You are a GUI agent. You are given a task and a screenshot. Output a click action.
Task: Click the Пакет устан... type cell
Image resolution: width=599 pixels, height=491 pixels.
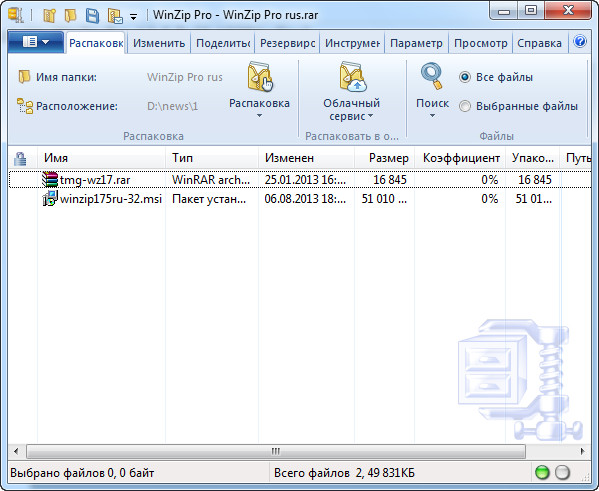click(209, 199)
